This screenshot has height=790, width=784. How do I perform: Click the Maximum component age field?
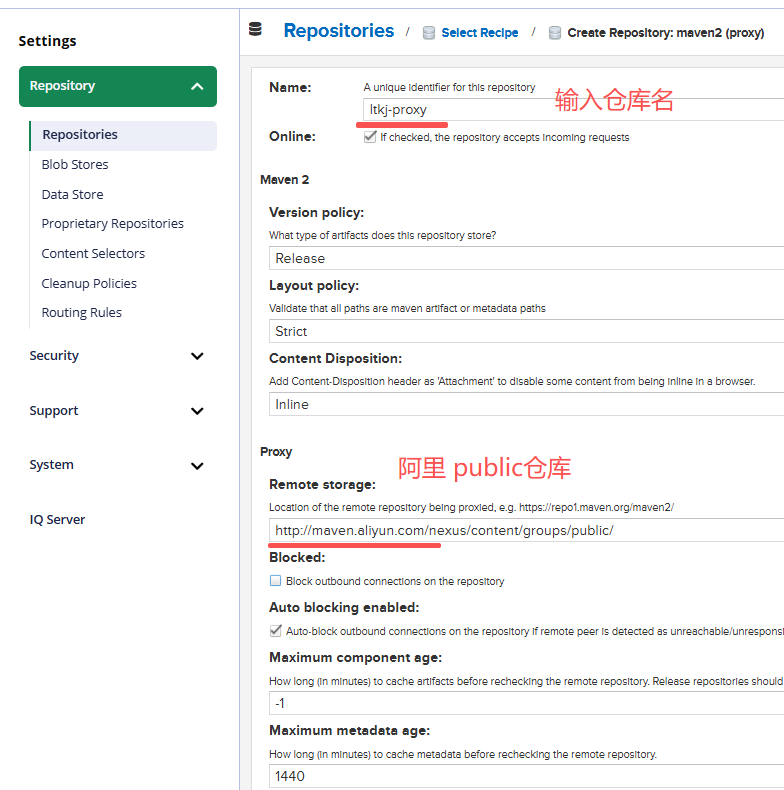527,703
